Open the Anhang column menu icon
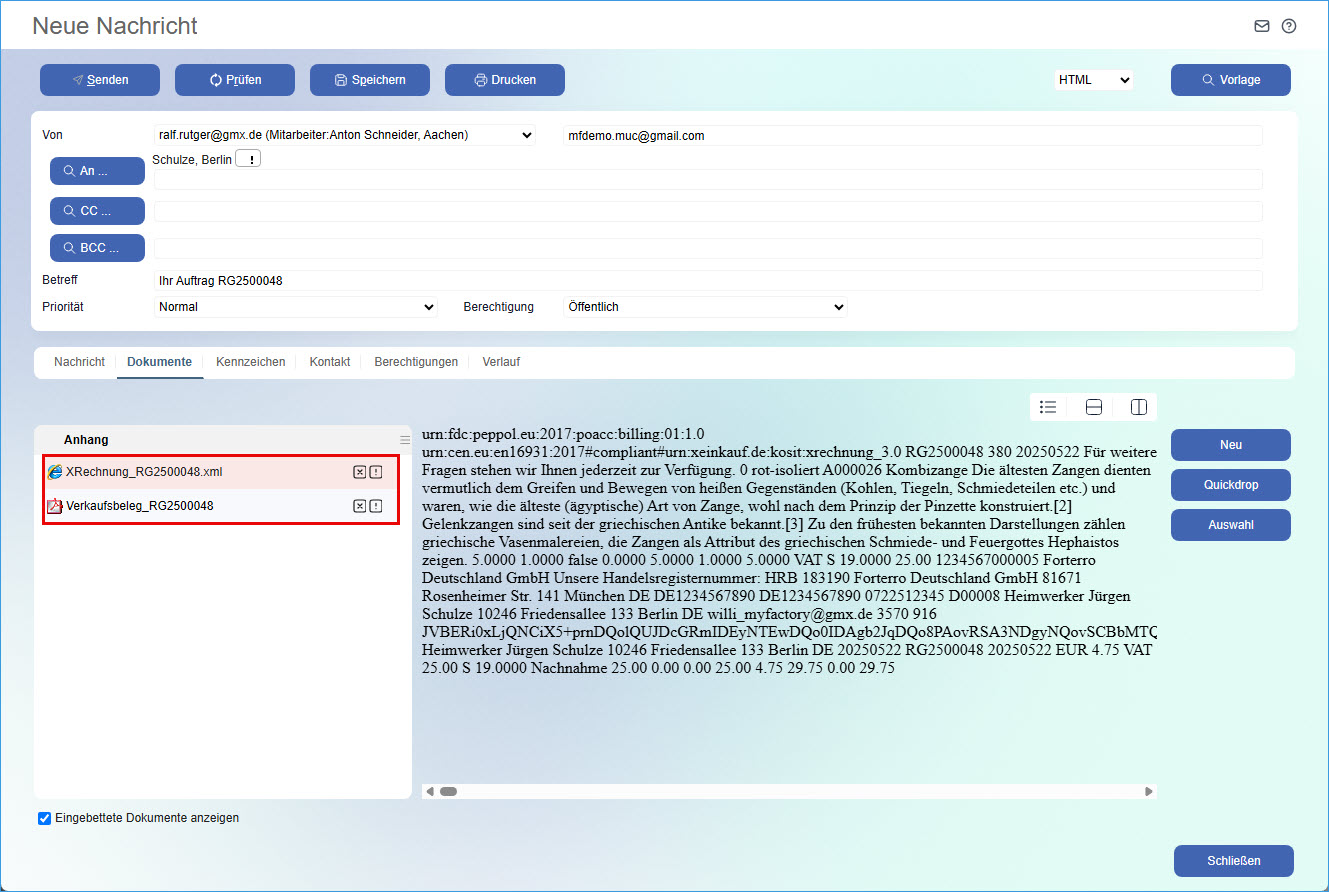Image resolution: width=1329 pixels, height=892 pixels. point(405,440)
